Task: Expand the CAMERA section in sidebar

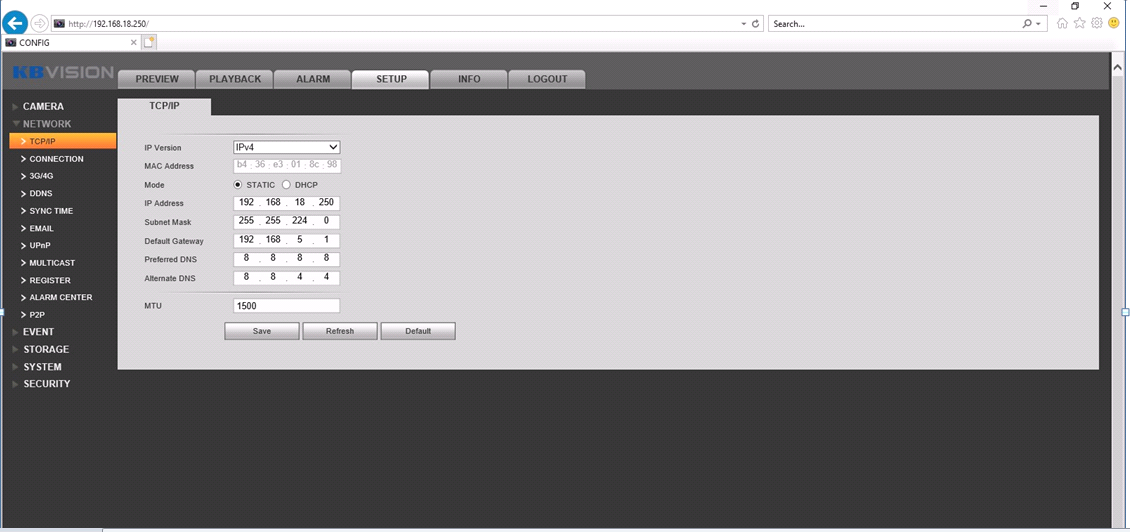Action: click(43, 106)
